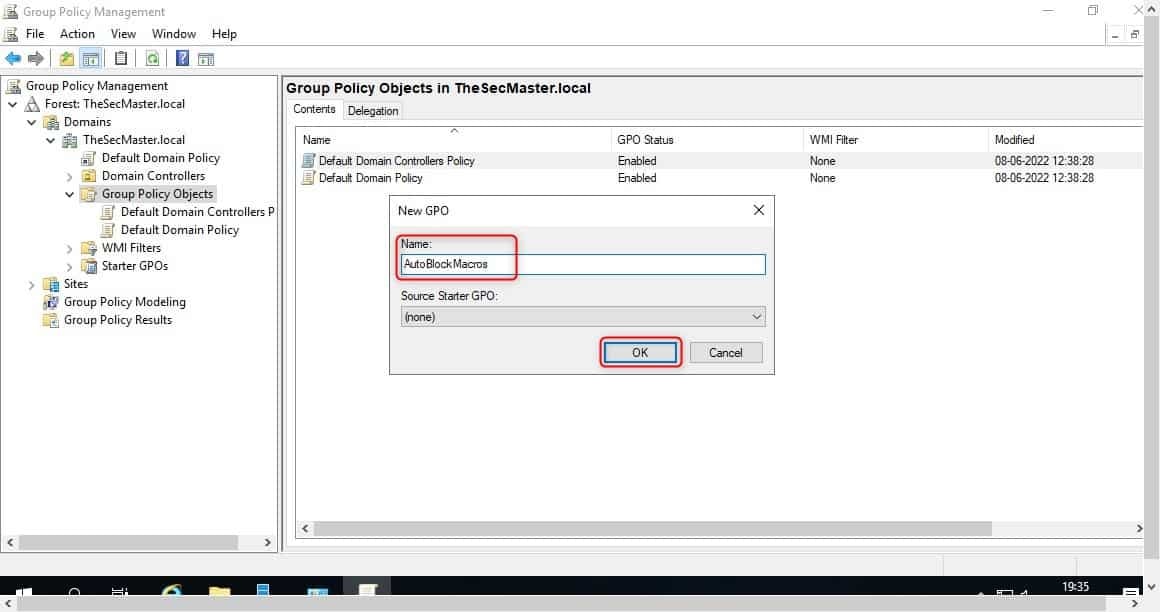Toggle Show/Hide Console Tree toolbar icon

pyautogui.click(x=90, y=58)
